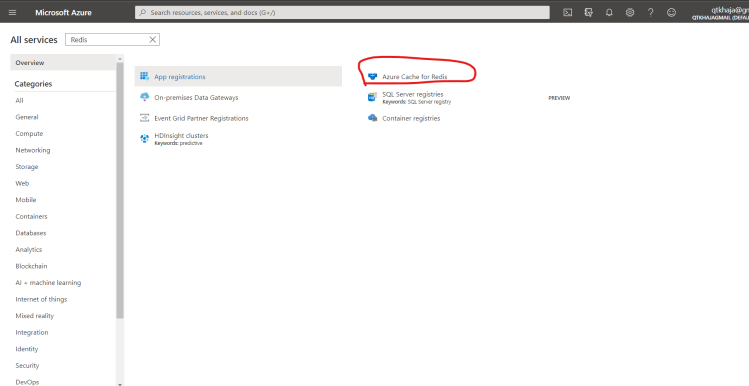The image size is (749, 386).
Task: Select the Mixed reality category
Action: click(34, 316)
